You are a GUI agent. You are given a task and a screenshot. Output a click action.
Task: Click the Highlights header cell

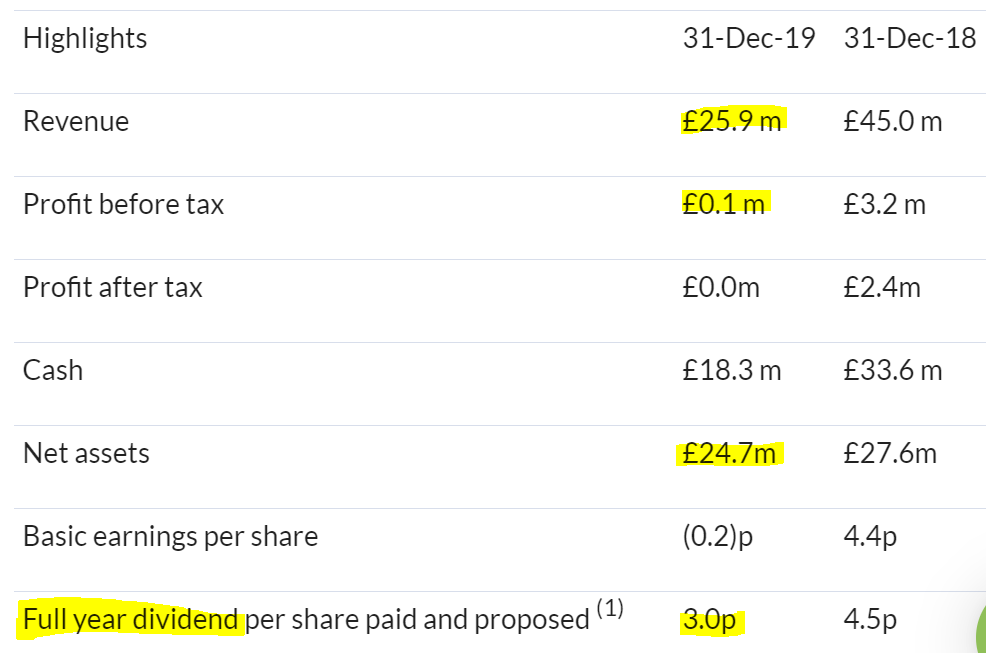pyautogui.click(x=85, y=39)
